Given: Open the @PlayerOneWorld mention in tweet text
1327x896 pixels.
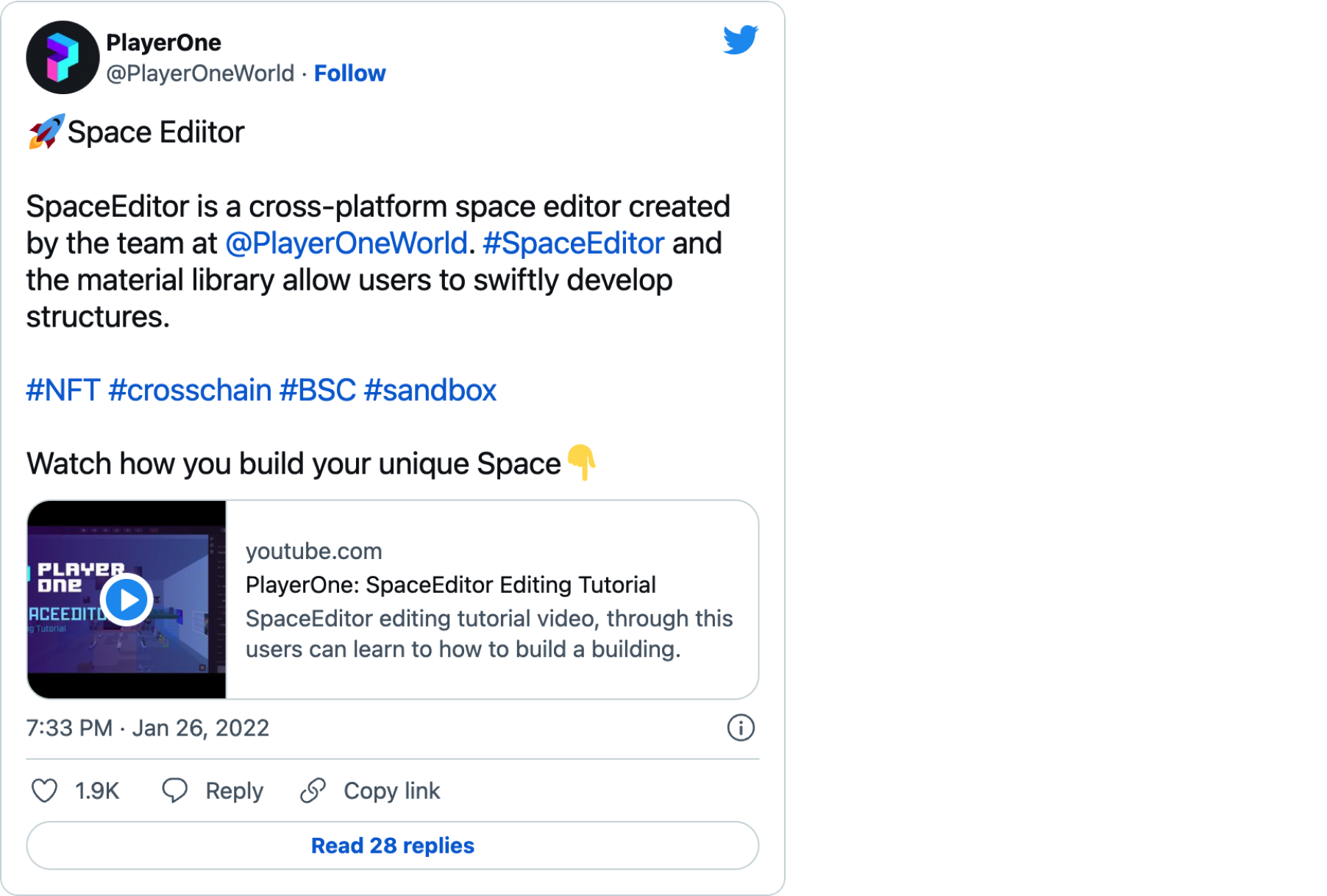Looking at the screenshot, I should pyautogui.click(x=346, y=243).
